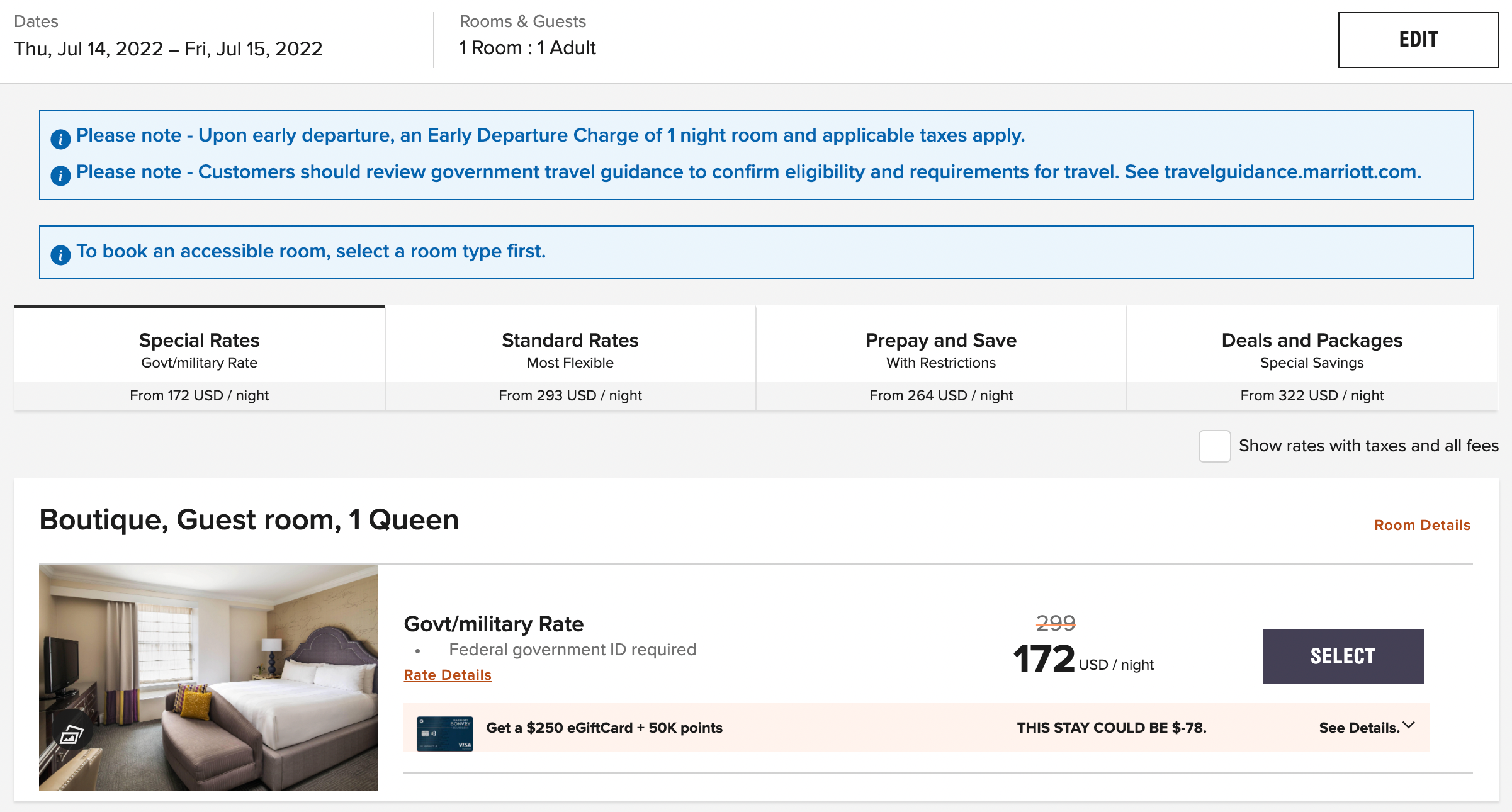Click the info icon beside the travel guidance note

click(60, 175)
